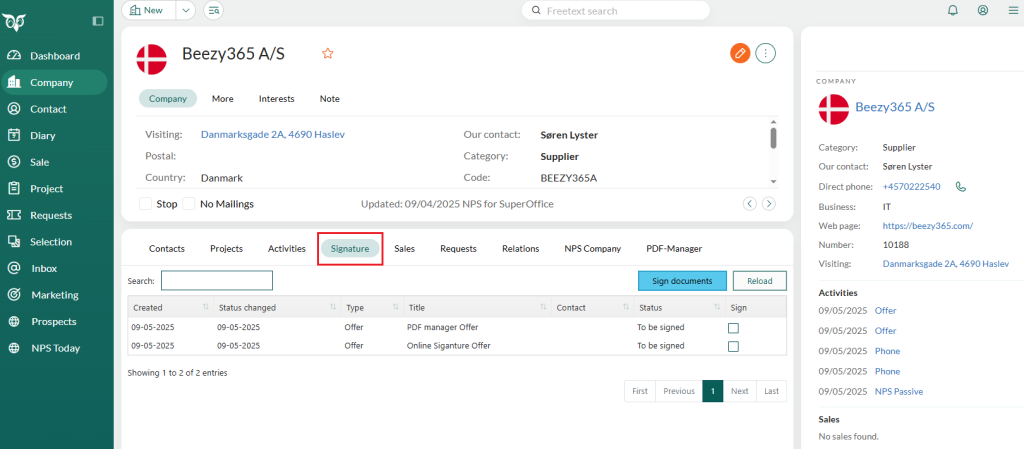Click the Reload button
1024x449 pixels.
(760, 281)
